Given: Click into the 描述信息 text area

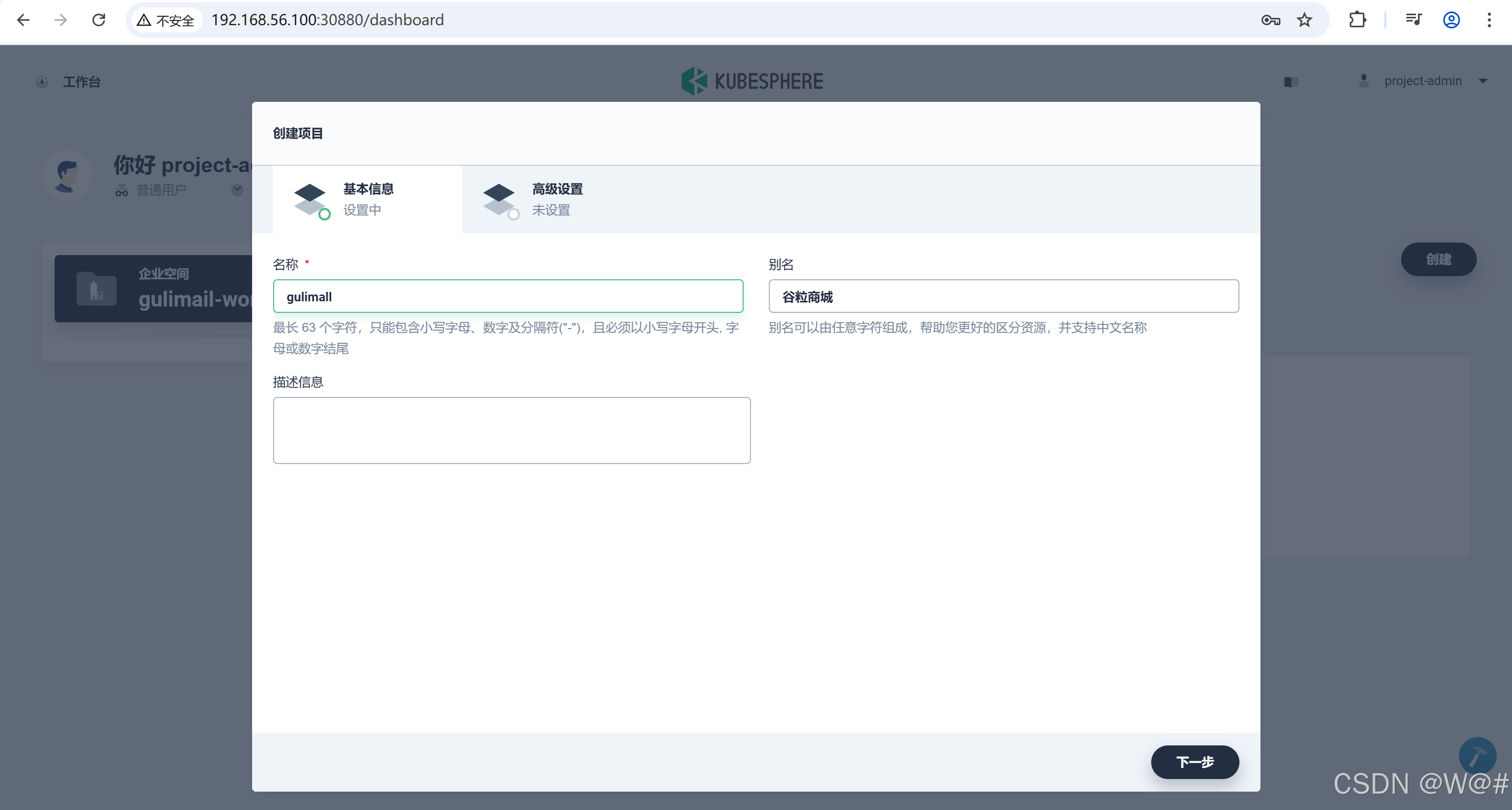Looking at the screenshot, I should coord(511,430).
